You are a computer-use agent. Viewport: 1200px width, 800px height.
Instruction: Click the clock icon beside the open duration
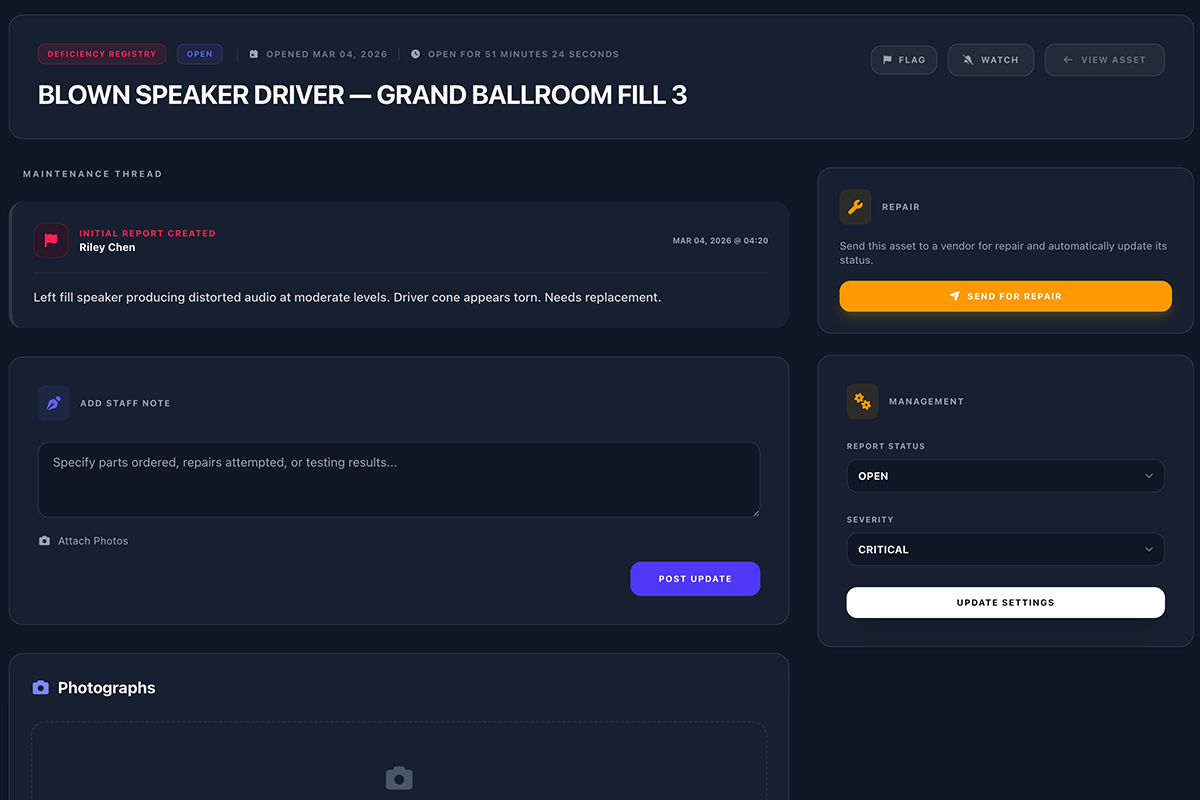(414, 54)
